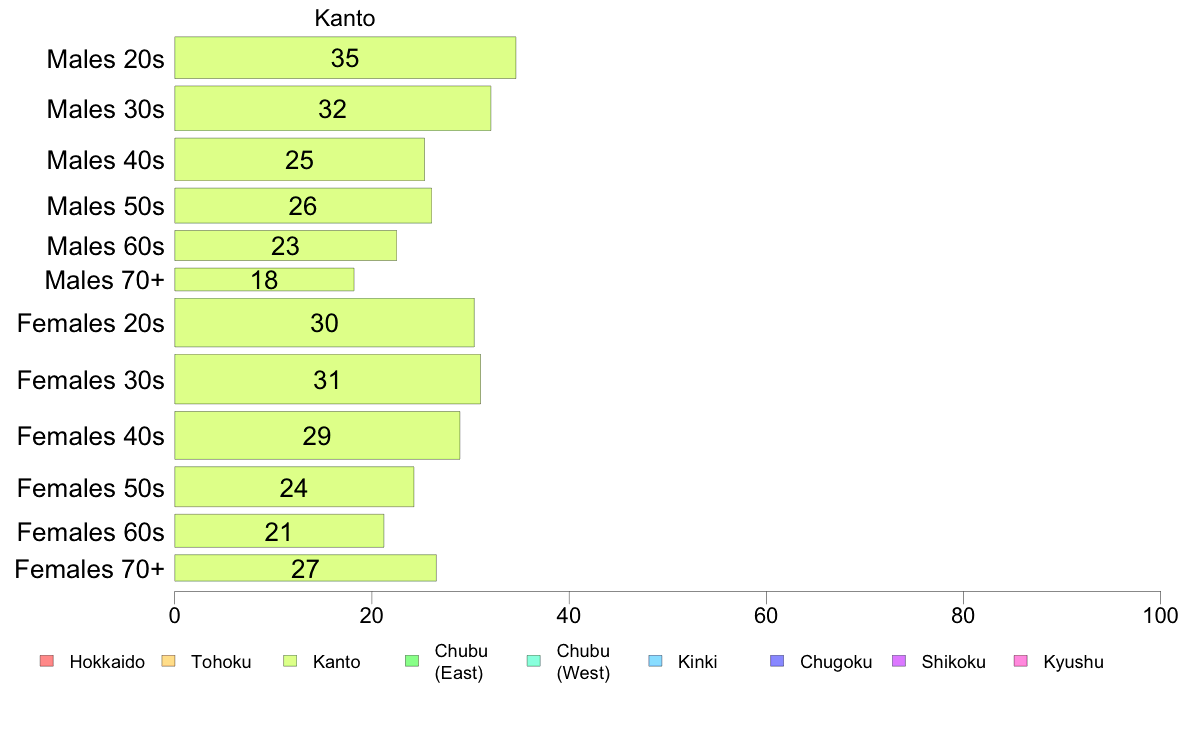Click the Tohoku orange legend swatch
This screenshot has height=736, width=1188.
click(x=168, y=661)
